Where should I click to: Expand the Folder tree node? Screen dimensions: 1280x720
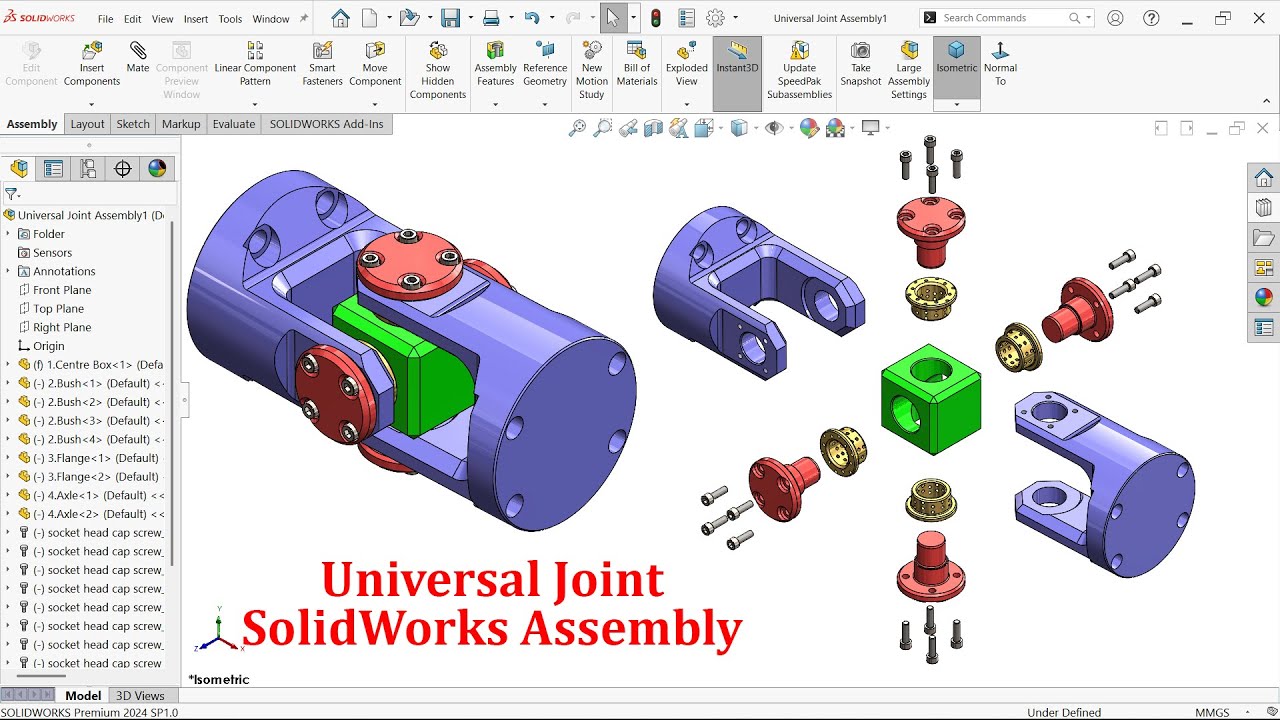(8, 234)
